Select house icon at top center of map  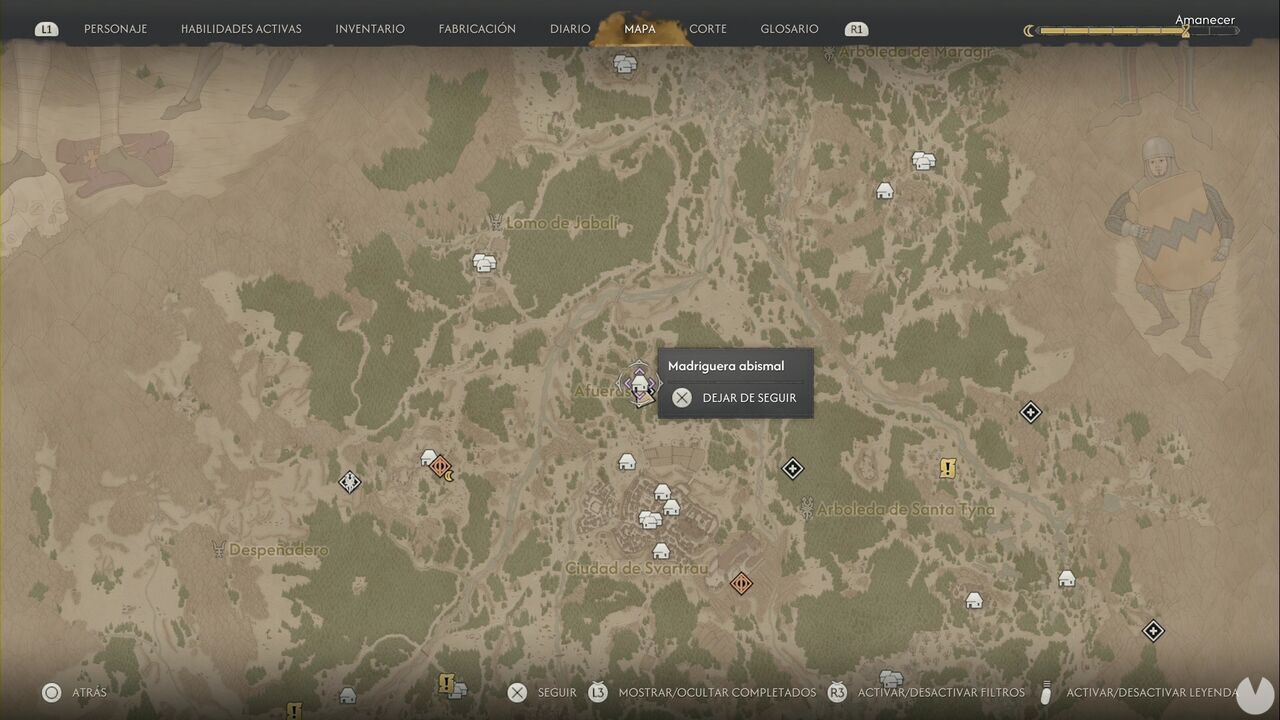[x=625, y=65]
